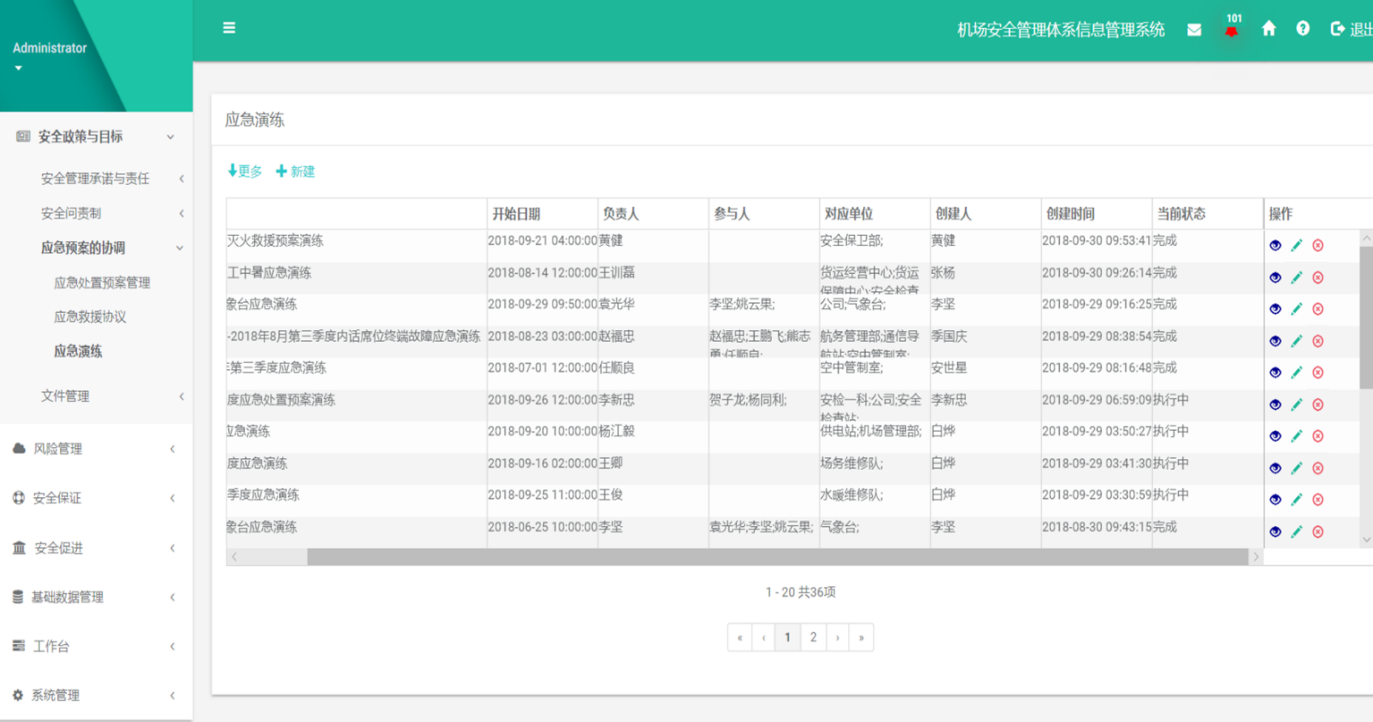
Task: Click the eye view icon in first row
Action: tap(1275, 245)
